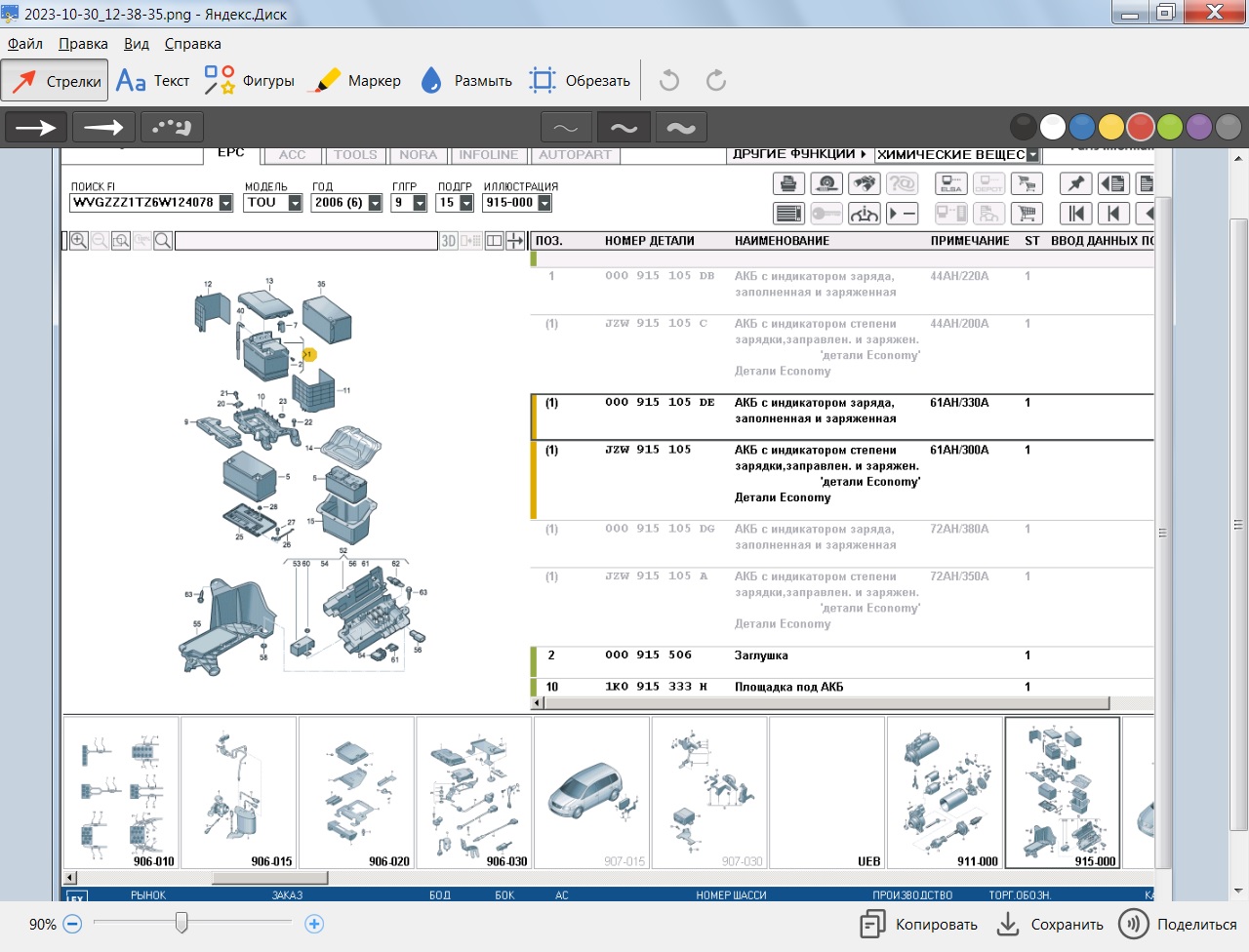Choose the dotted curved arrow style

172,127
